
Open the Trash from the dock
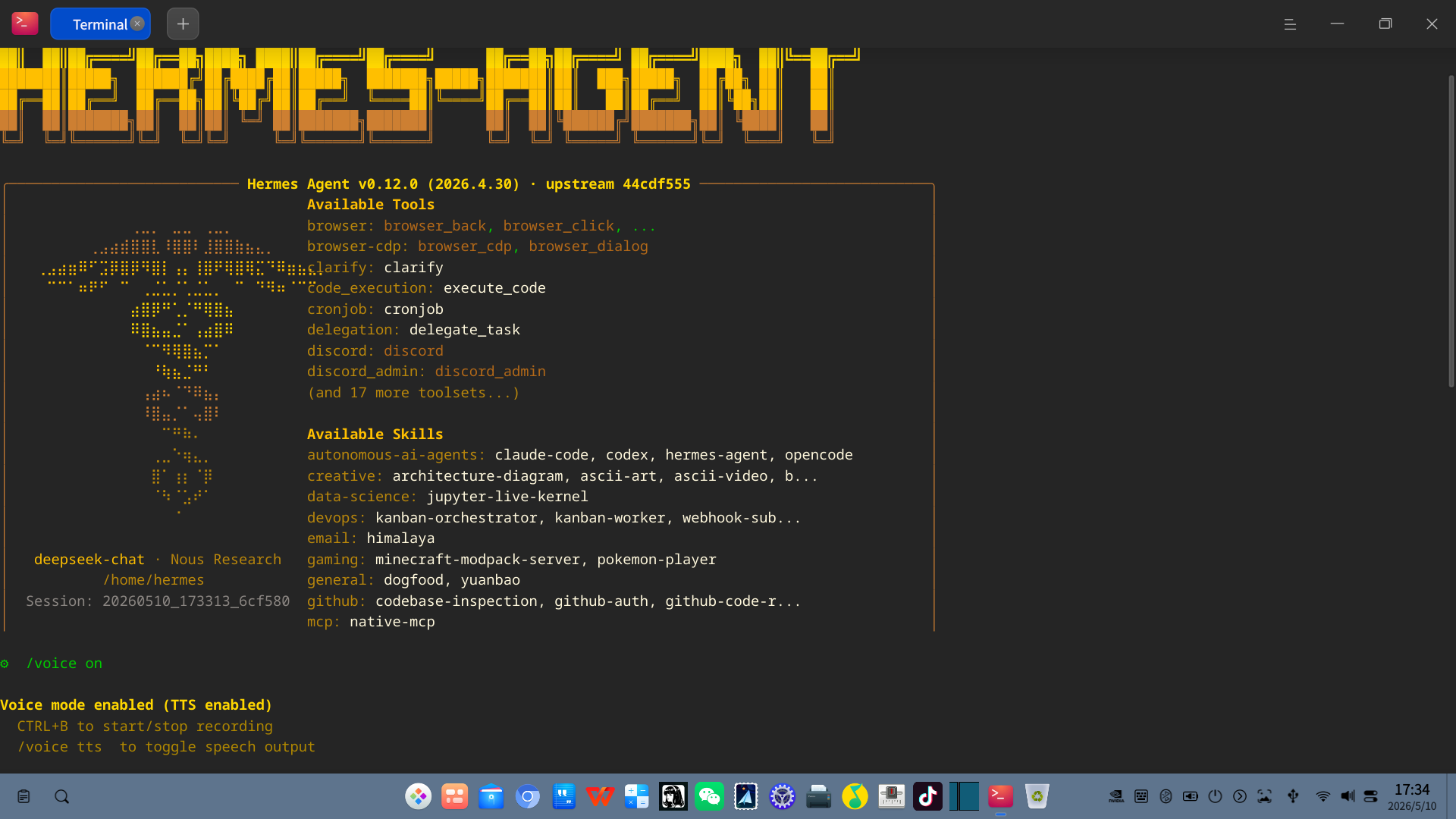click(1037, 796)
